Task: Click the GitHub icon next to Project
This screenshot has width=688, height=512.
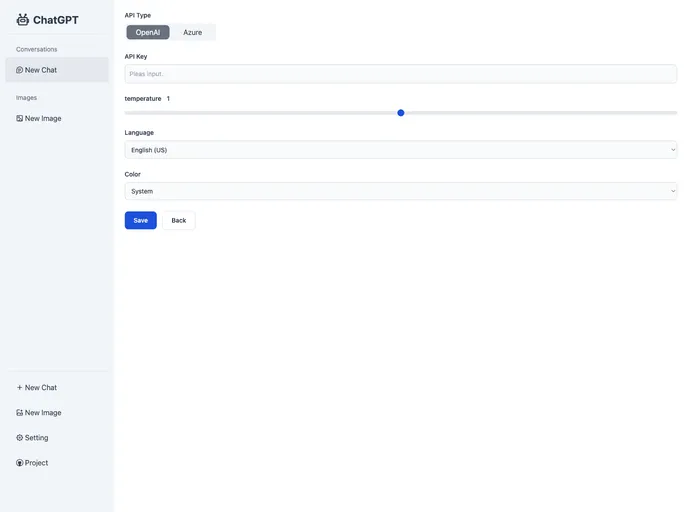Action: [19, 462]
